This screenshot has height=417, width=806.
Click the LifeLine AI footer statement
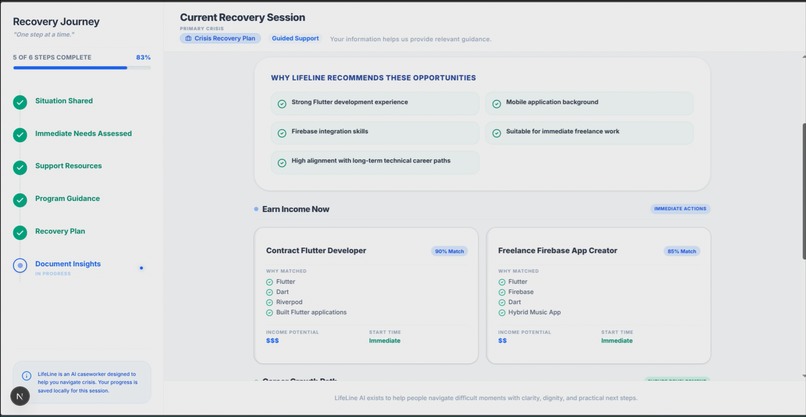[486, 398]
